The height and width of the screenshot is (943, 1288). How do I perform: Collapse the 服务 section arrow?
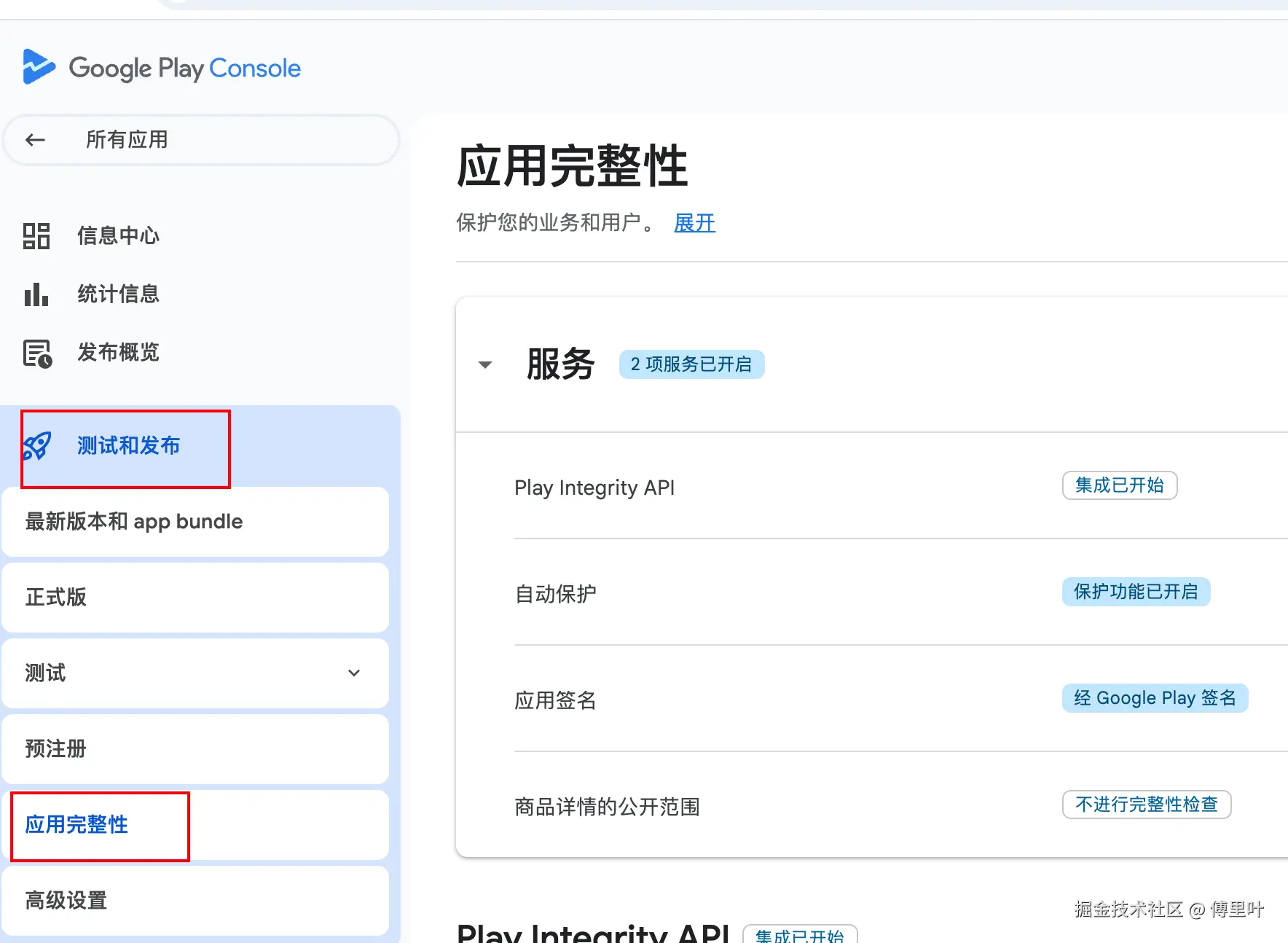485,364
